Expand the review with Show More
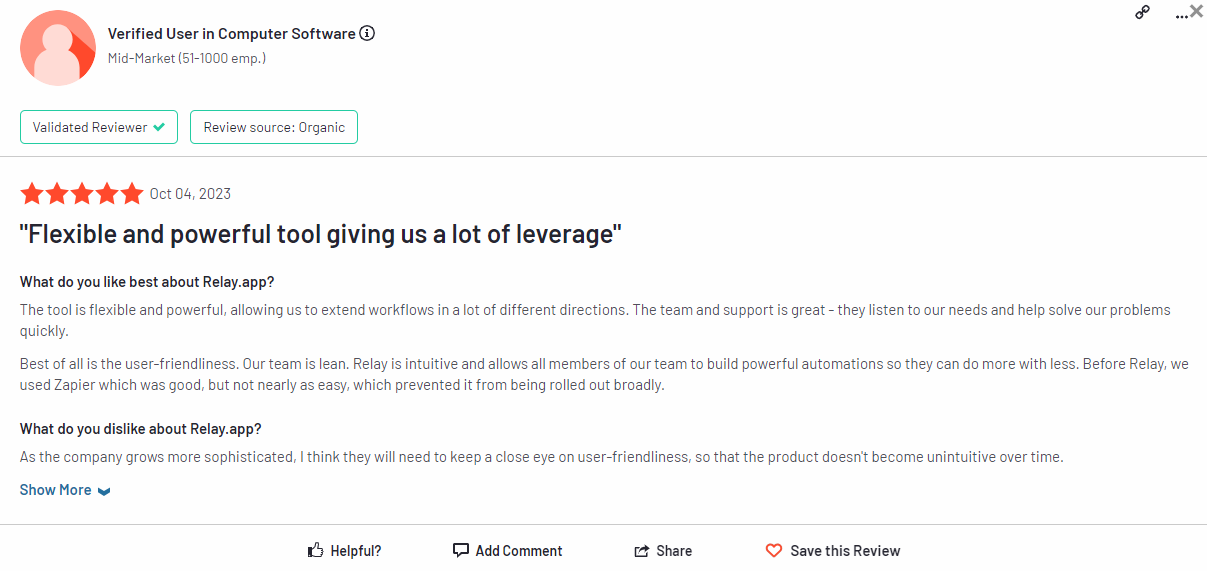This screenshot has height=571, width=1207. (65, 490)
